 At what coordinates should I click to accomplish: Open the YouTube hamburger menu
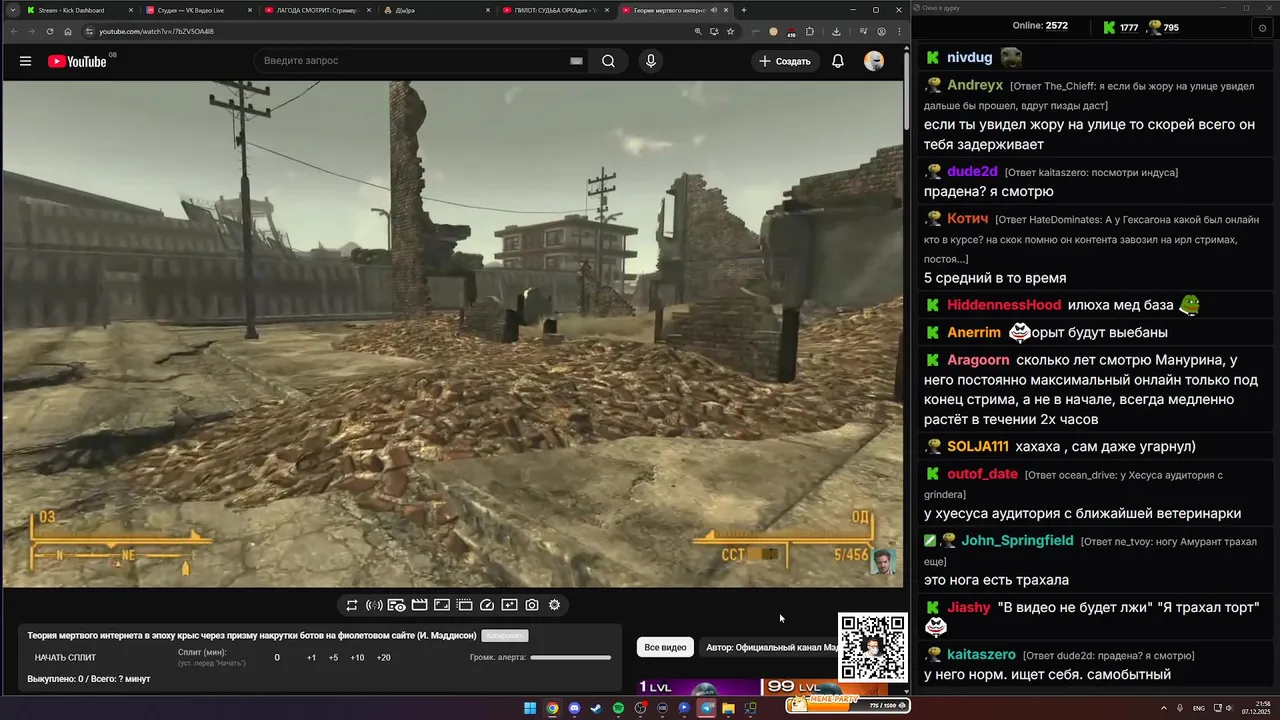tap(25, 61)
